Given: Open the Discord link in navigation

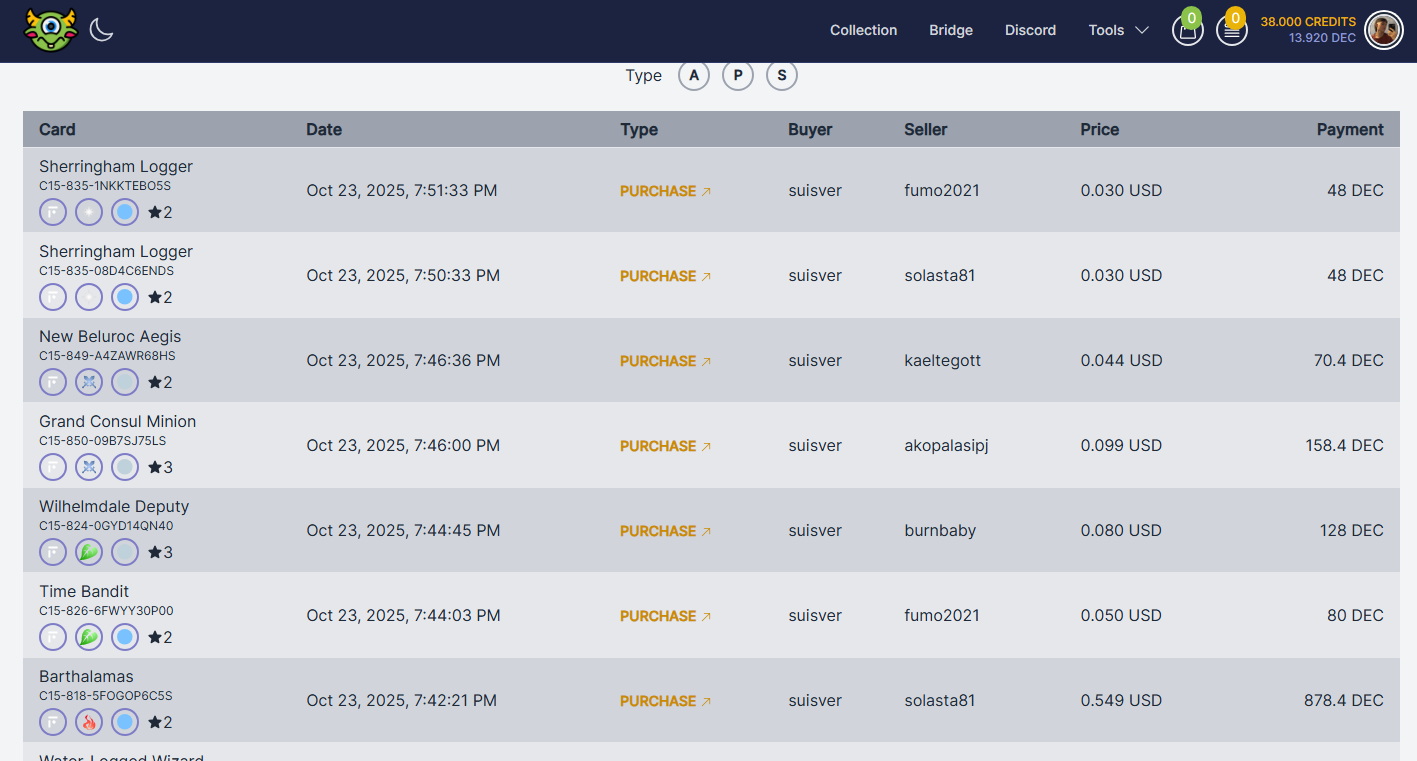Looking at the screenshot, I should click(x=1030, y=30).
